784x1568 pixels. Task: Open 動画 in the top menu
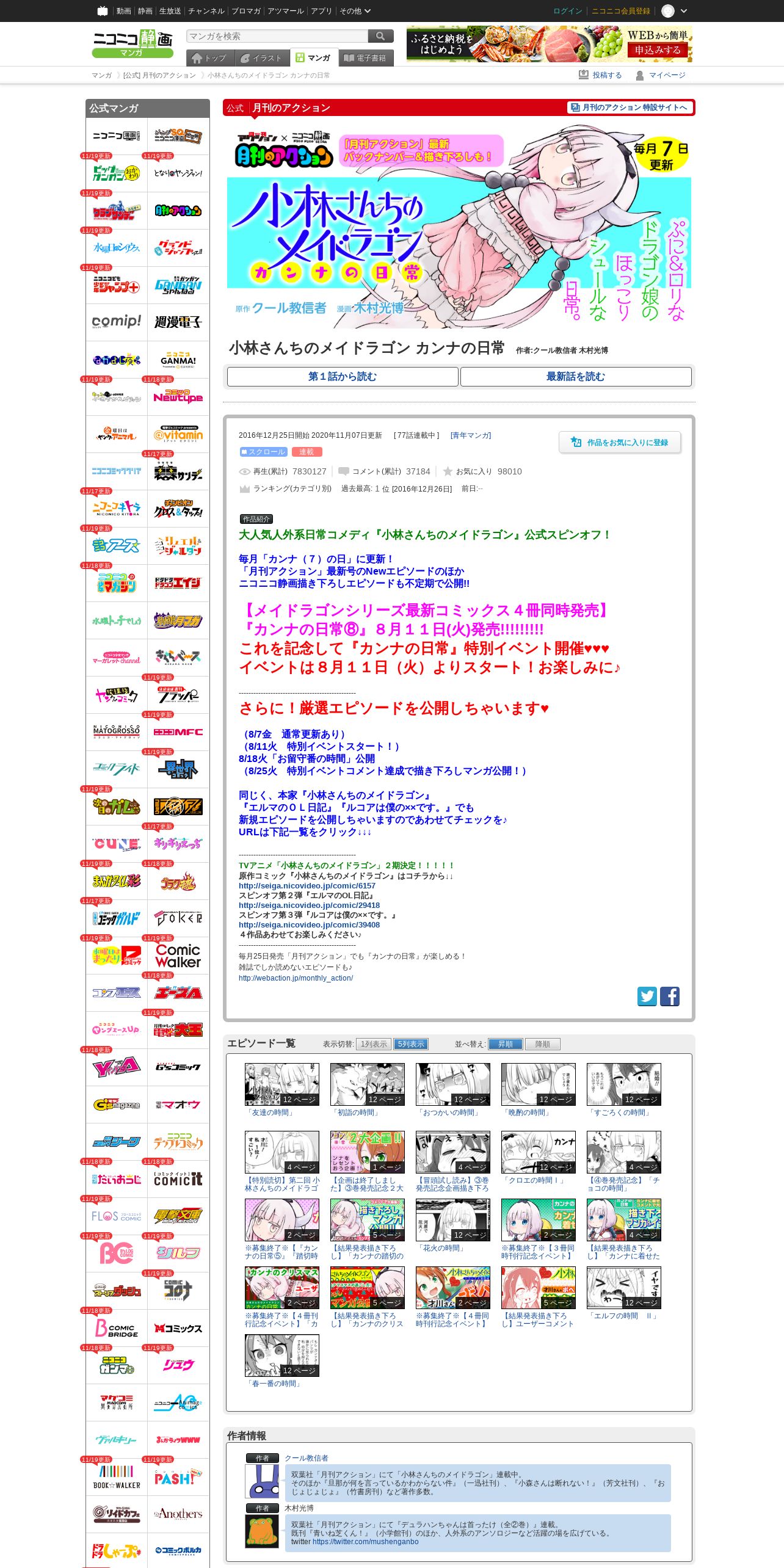[x=123, y=11]
